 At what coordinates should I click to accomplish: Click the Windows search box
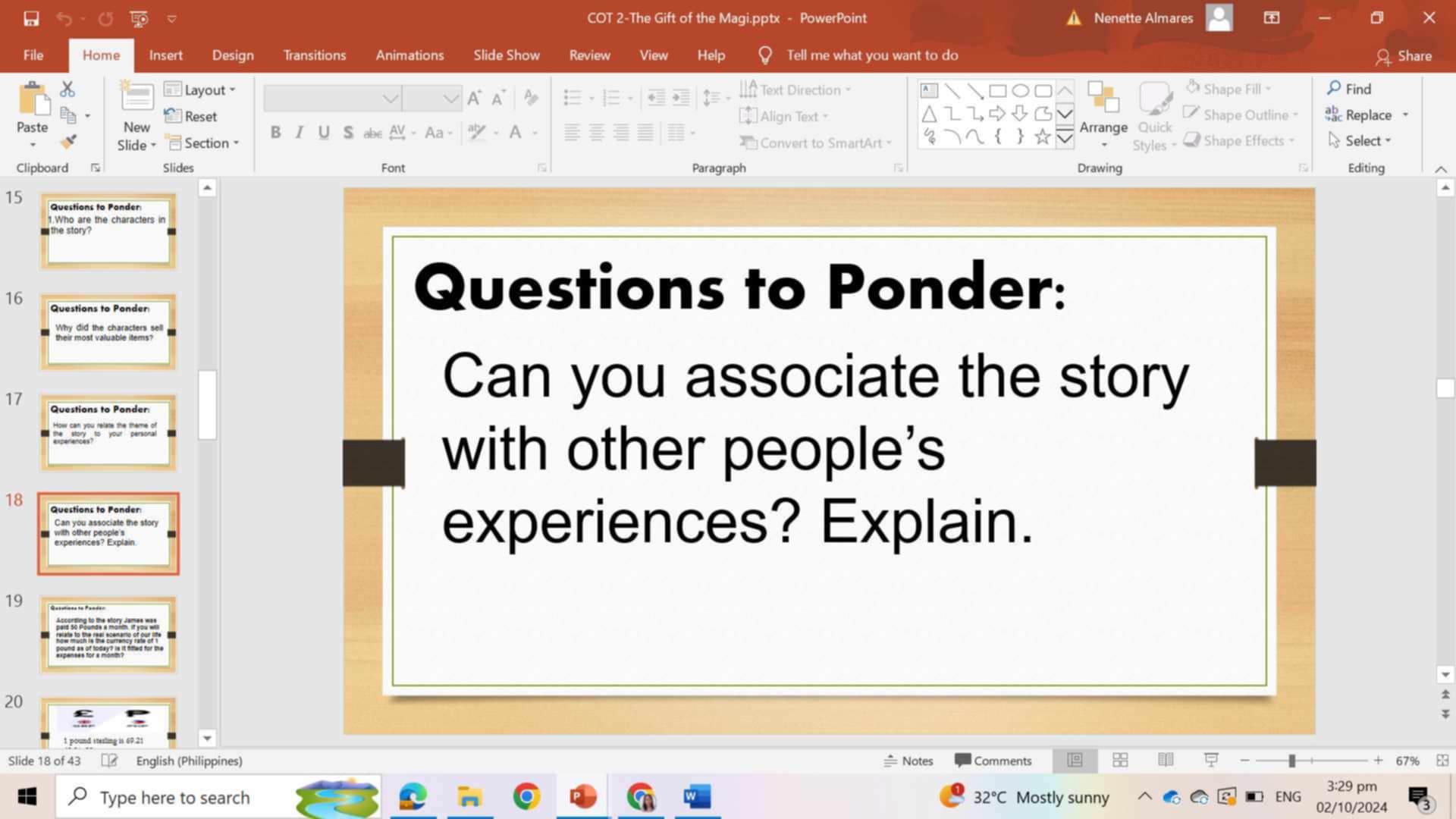pos(218,797)
